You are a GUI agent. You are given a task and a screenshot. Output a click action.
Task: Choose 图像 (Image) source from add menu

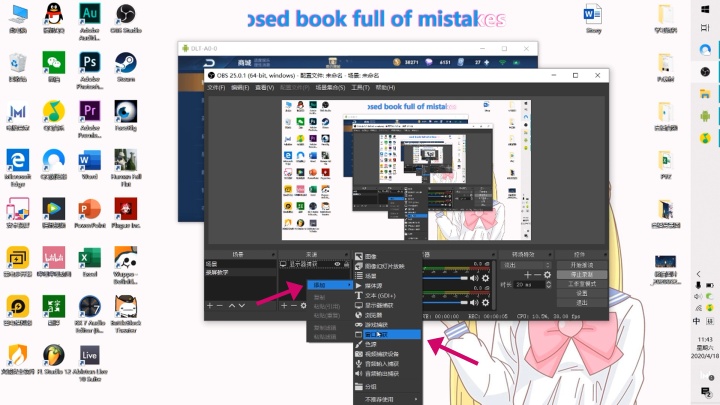pos(387,256)
